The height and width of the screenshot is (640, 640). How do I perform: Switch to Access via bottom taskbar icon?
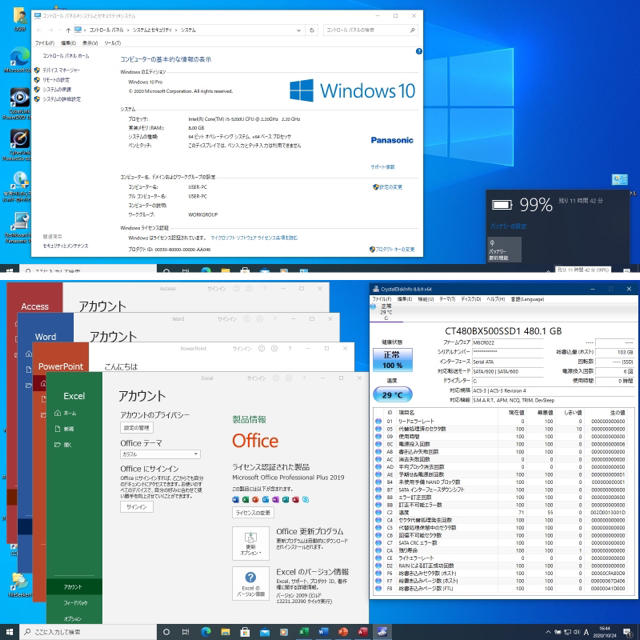[x=363, y=632]
